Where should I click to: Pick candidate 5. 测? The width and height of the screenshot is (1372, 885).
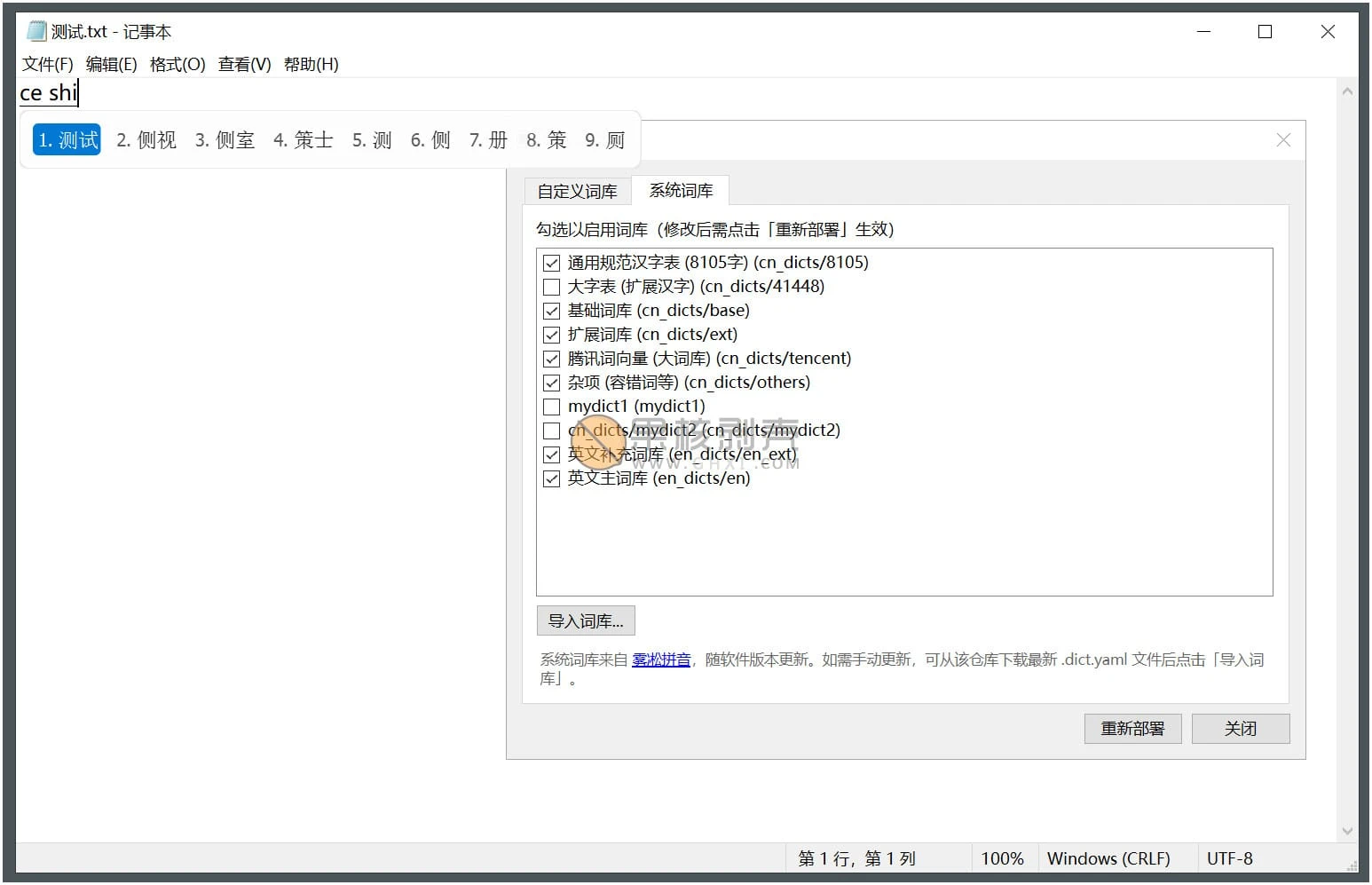(372, 140)
